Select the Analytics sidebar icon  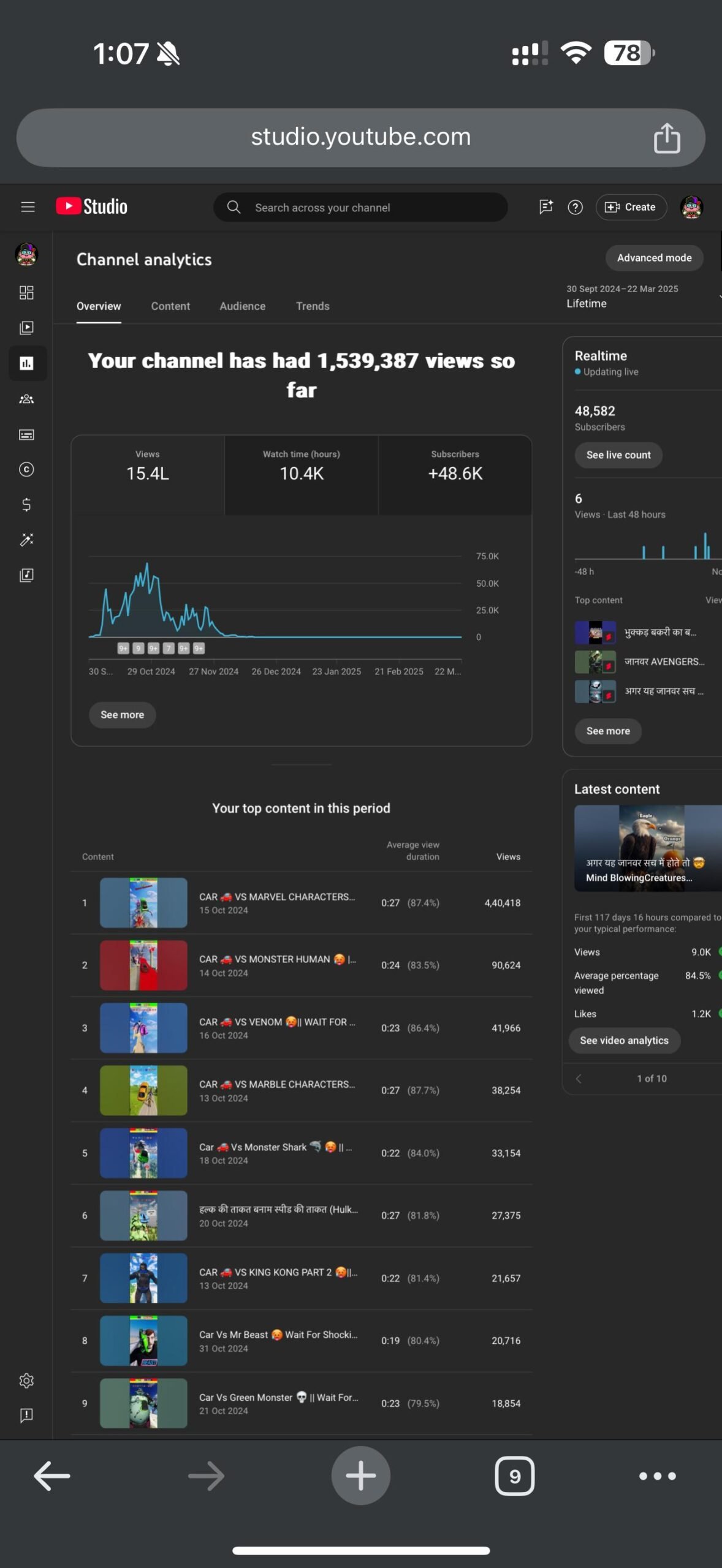point(26,363)
